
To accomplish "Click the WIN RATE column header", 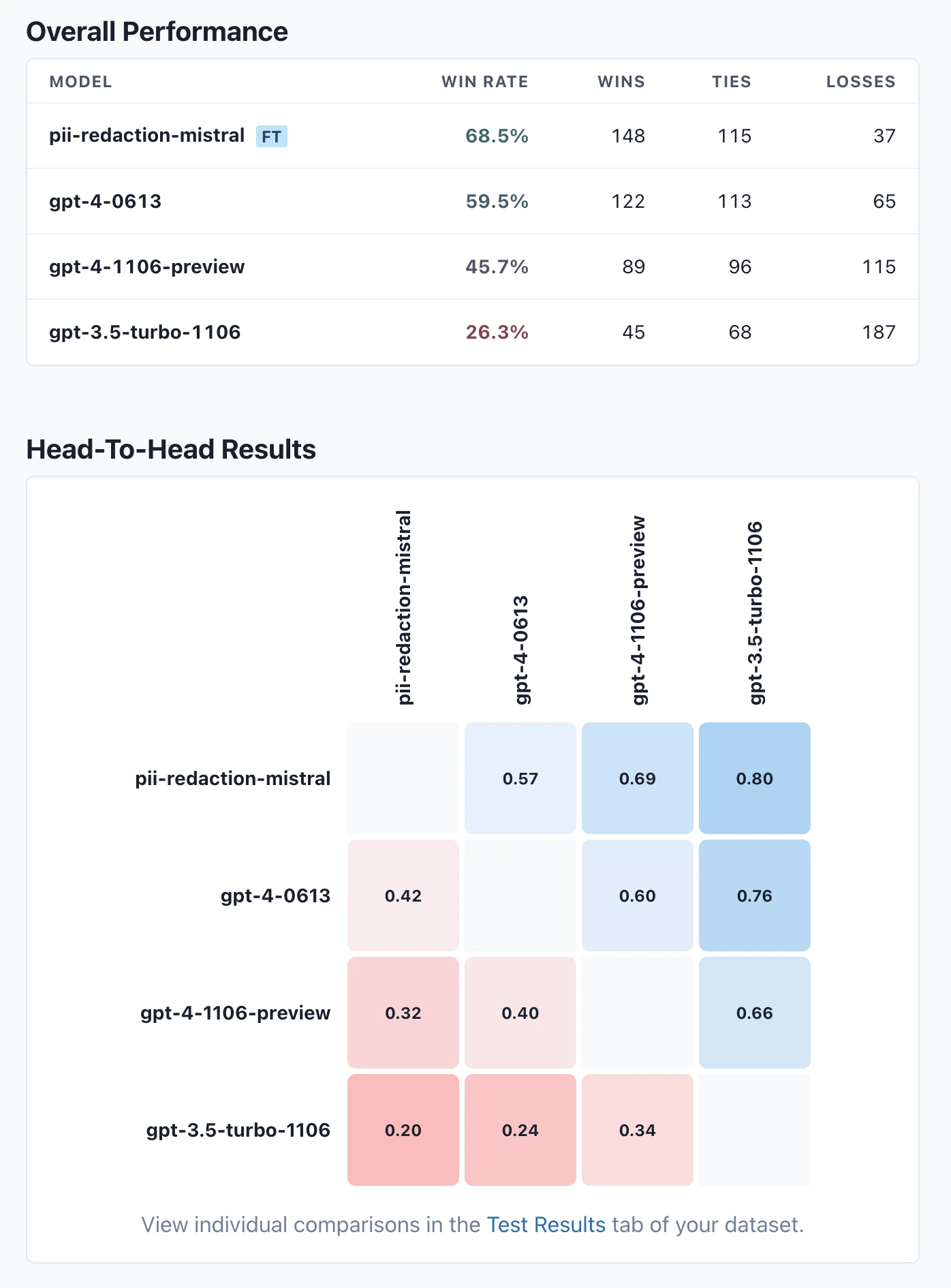I will pos(484,82).
